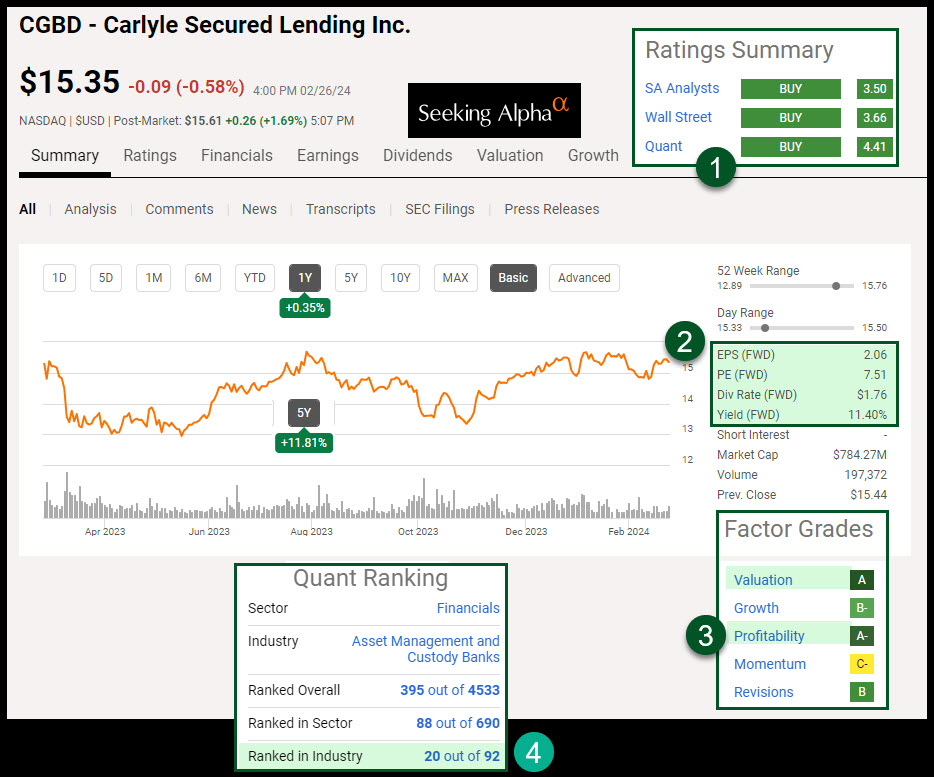
Task: Switch chart to Advanced mode
Action: click(x=584, y=278)
